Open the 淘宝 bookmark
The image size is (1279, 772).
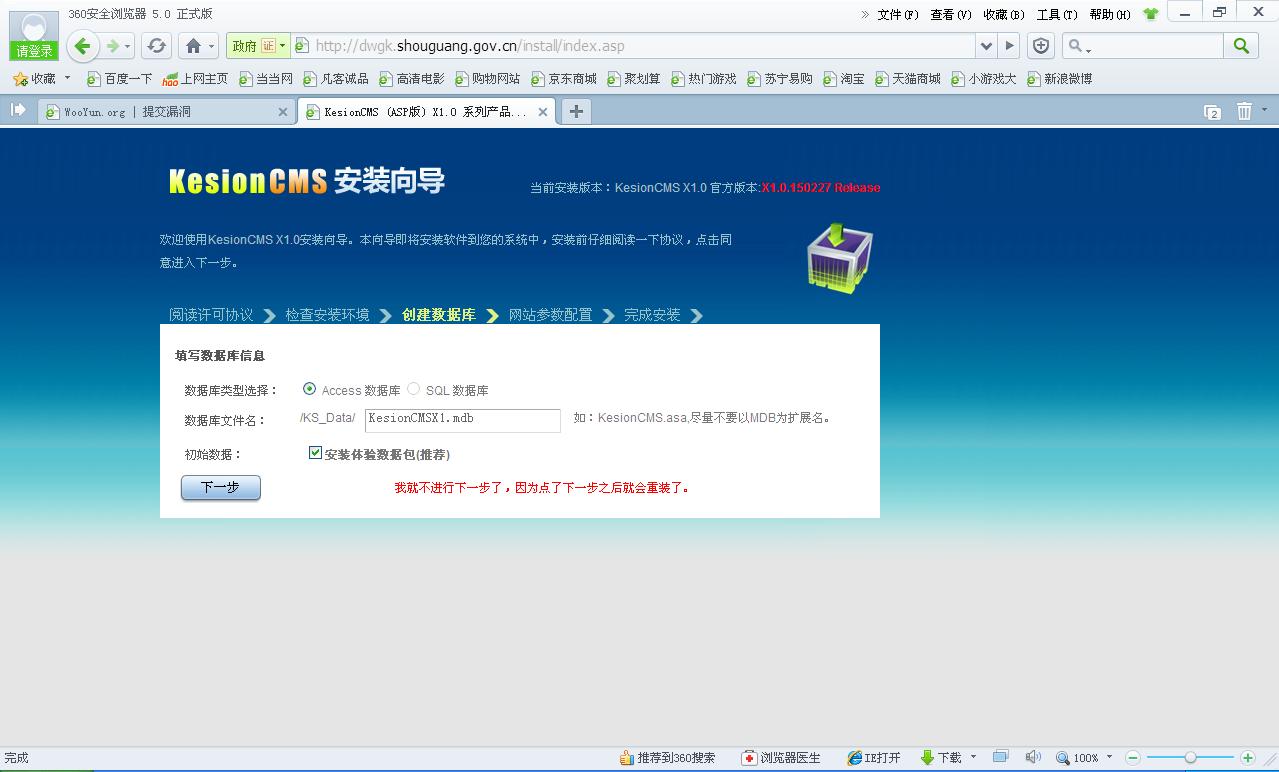[x=844, y=78]
